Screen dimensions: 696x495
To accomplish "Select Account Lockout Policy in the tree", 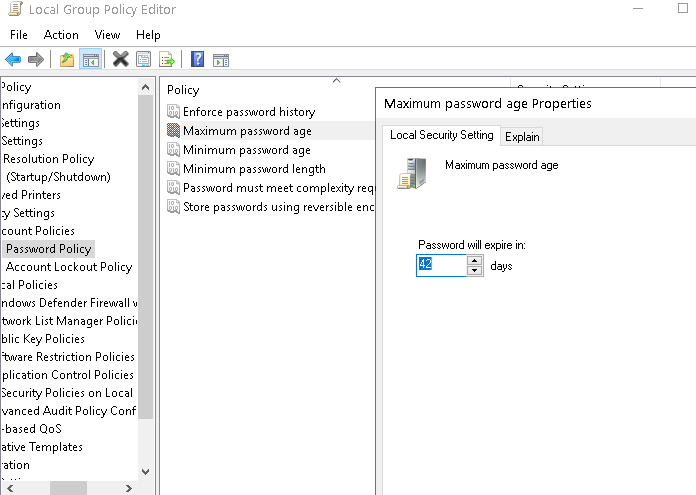I will (x=69, y=267).
